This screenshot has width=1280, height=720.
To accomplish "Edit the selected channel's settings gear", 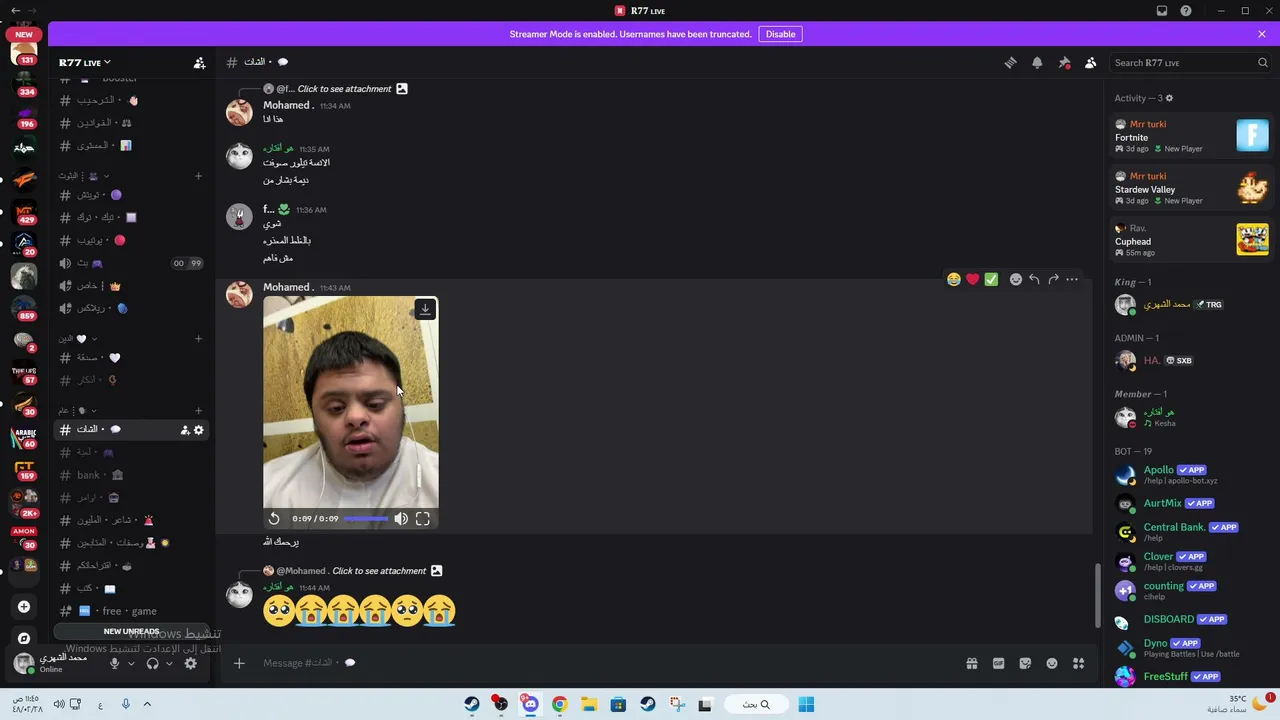I will click(x=198, y=430).
